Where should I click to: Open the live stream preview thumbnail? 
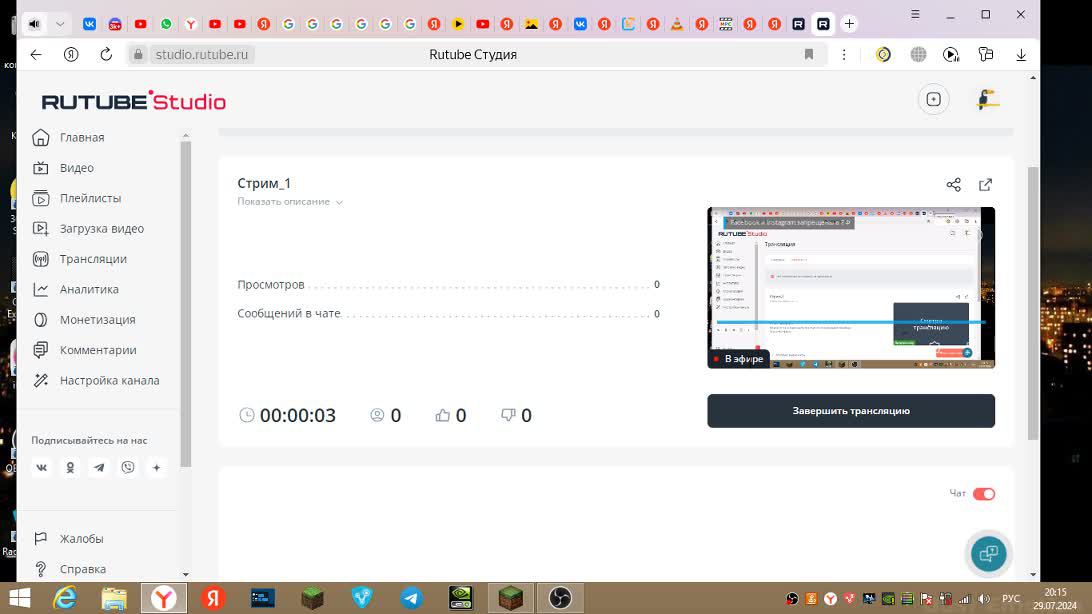point(851,288)
